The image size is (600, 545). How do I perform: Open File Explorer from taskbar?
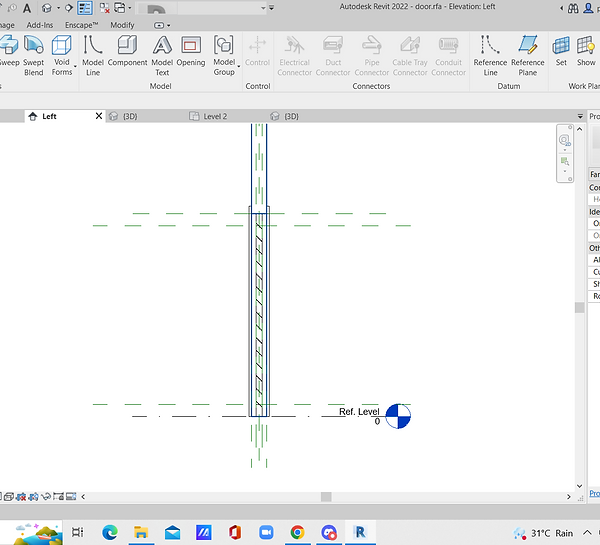[x=141, y=532]
